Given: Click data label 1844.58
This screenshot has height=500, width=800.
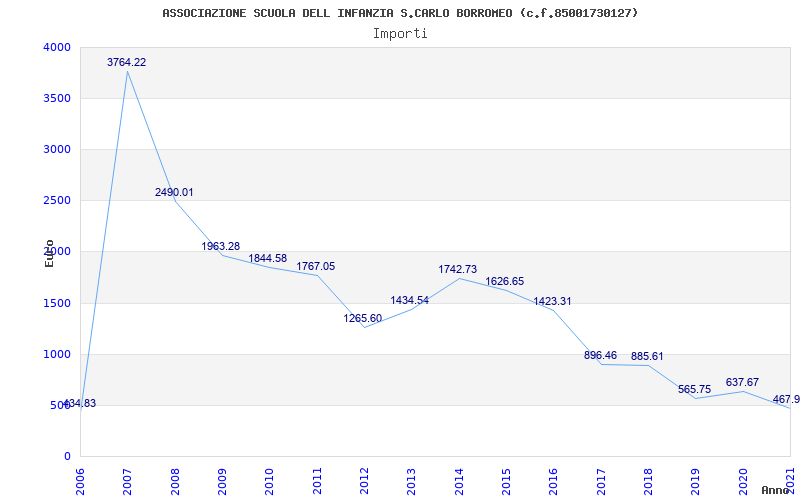Looking at the screenshot, I should click(x=268, y=258).
